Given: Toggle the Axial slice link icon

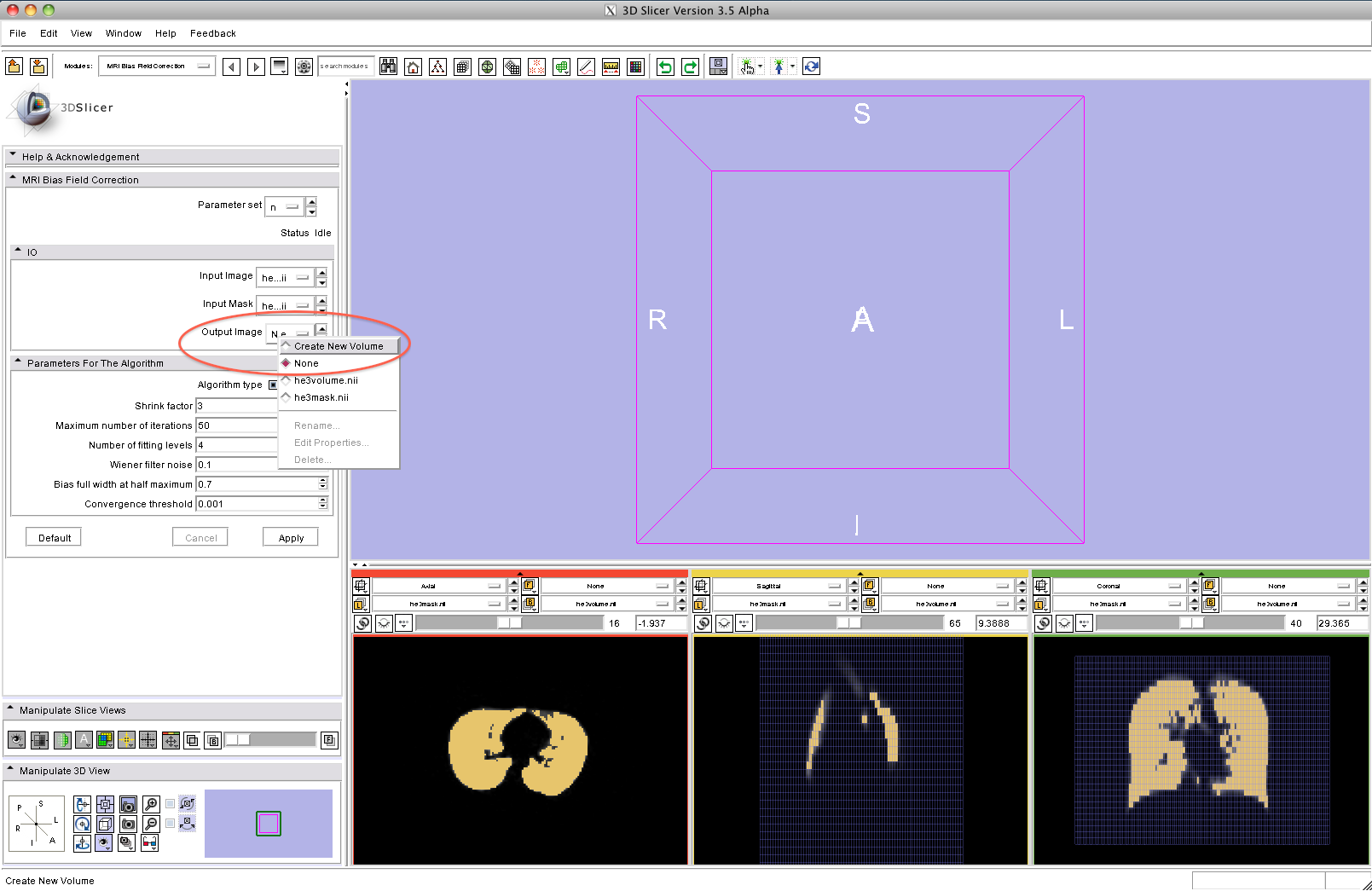Looking at the screenshot, I should (363, 623).
